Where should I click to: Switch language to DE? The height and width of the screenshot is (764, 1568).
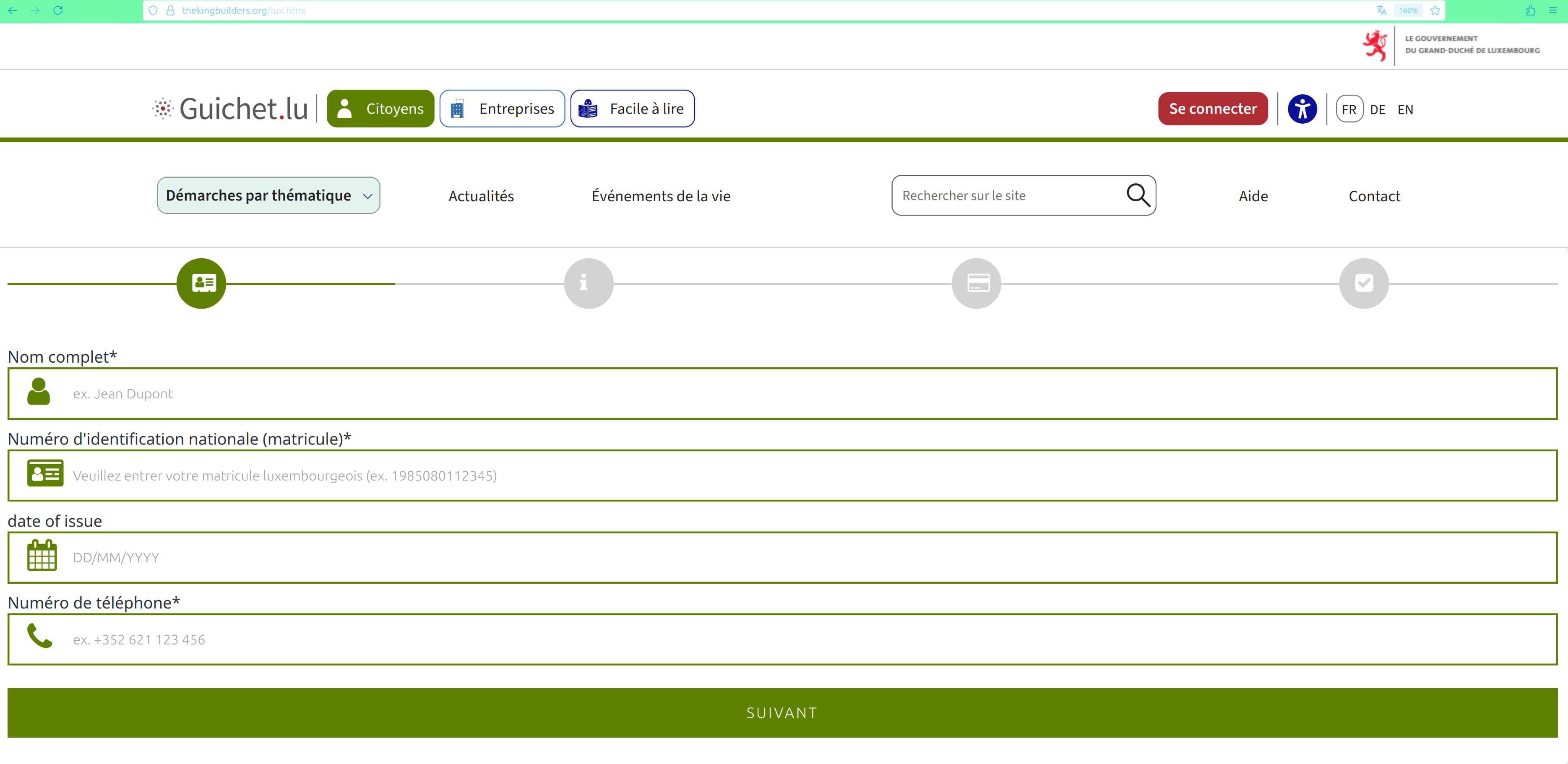click(x=1378, y=109)
